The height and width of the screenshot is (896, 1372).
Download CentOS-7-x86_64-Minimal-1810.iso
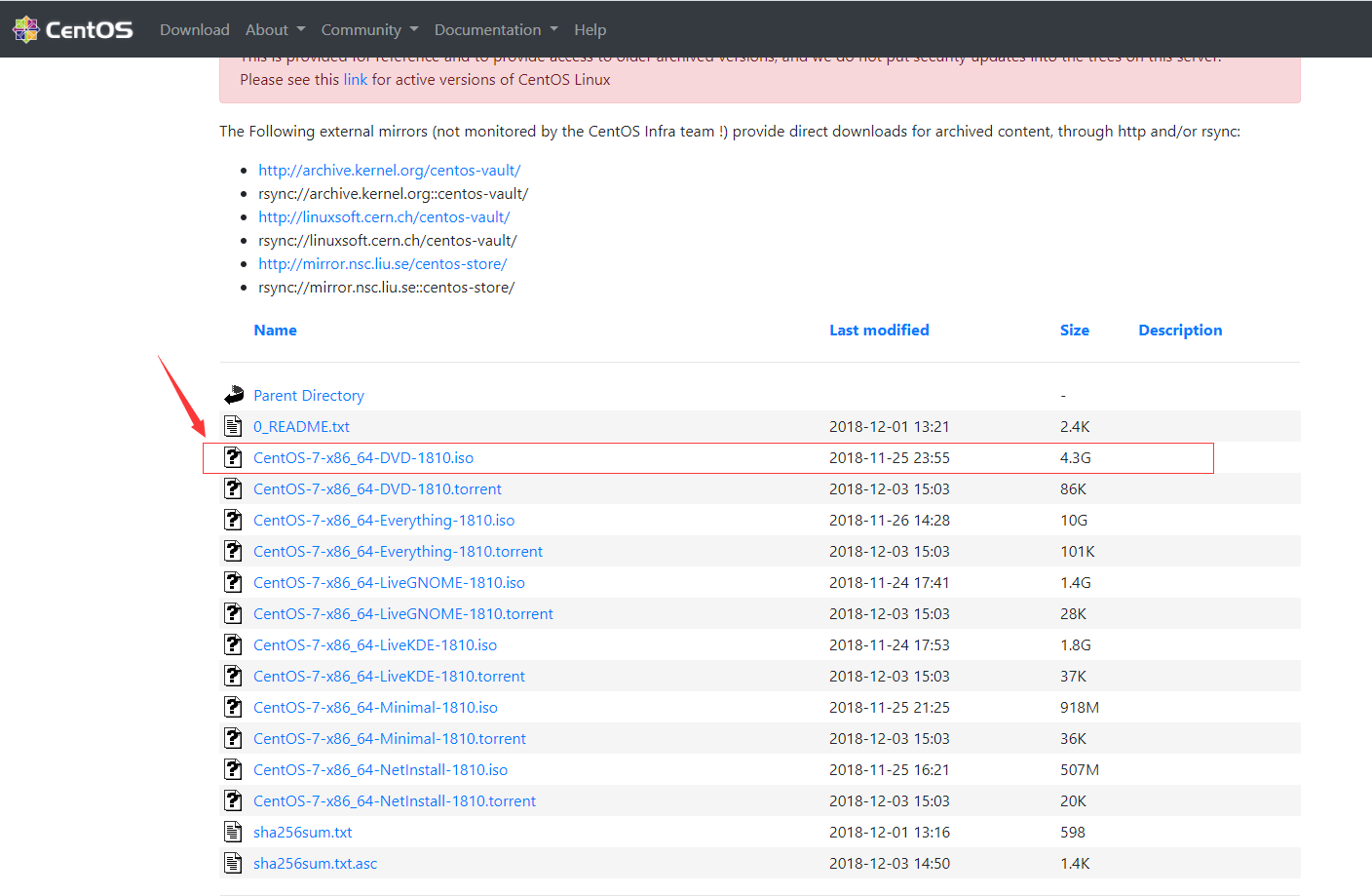(375, 707)
